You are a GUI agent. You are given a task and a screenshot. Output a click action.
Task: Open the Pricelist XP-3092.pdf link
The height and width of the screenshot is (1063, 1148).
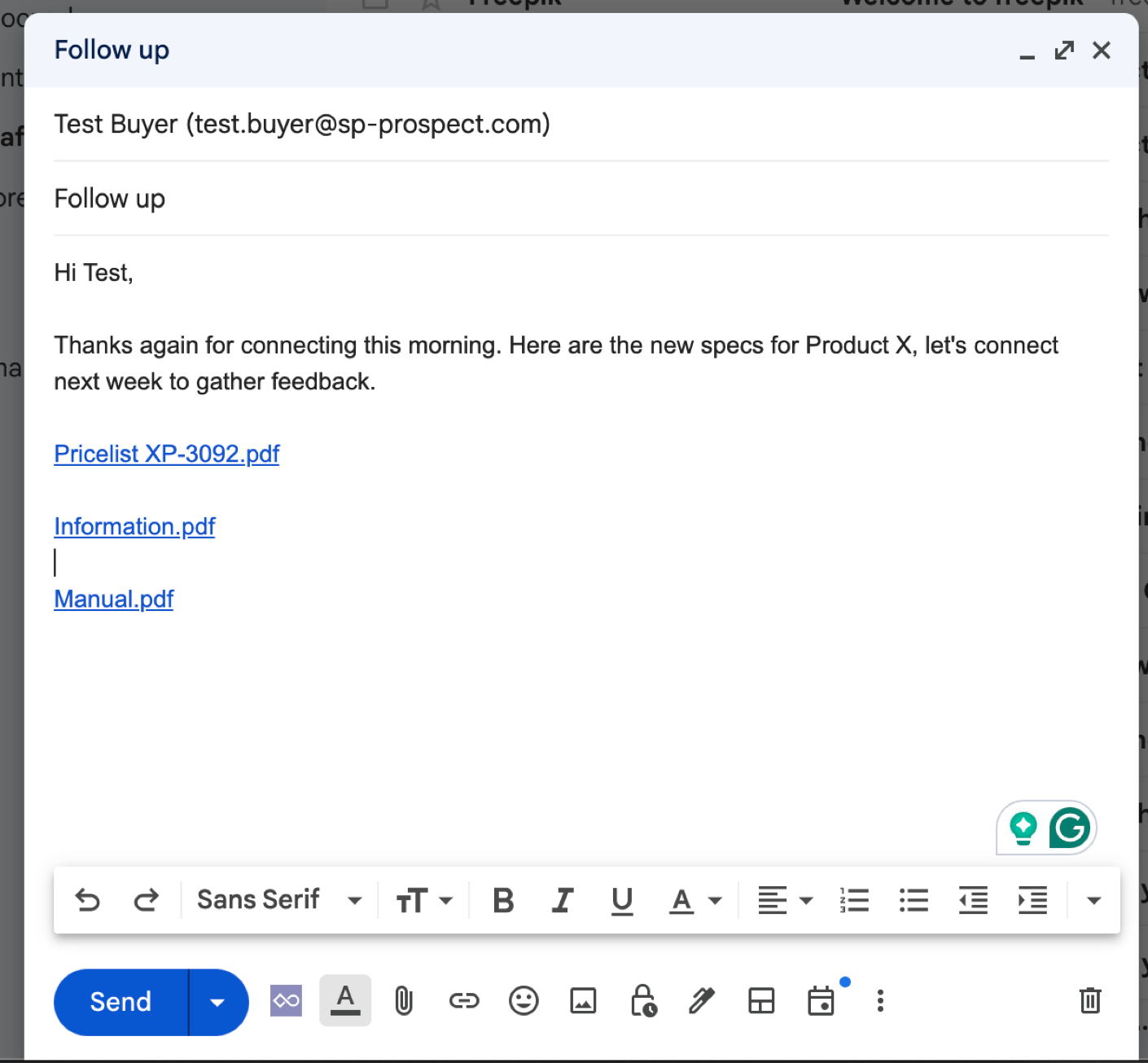[x=167, y=454]
